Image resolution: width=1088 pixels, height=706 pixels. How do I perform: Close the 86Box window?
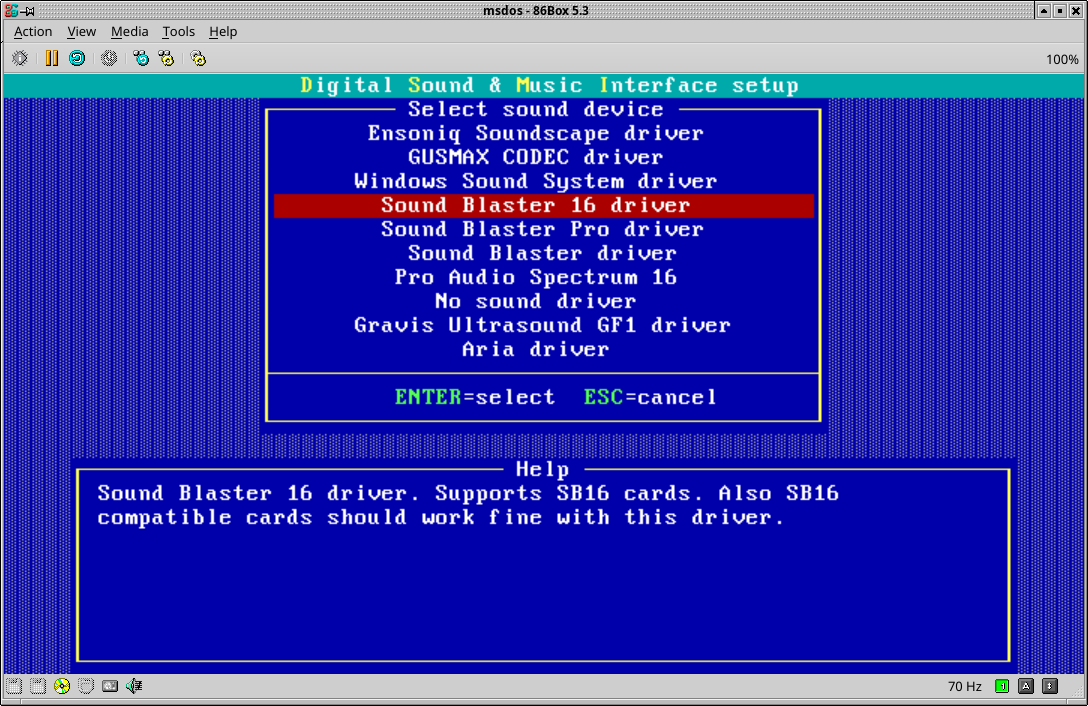click(1076, 10)
